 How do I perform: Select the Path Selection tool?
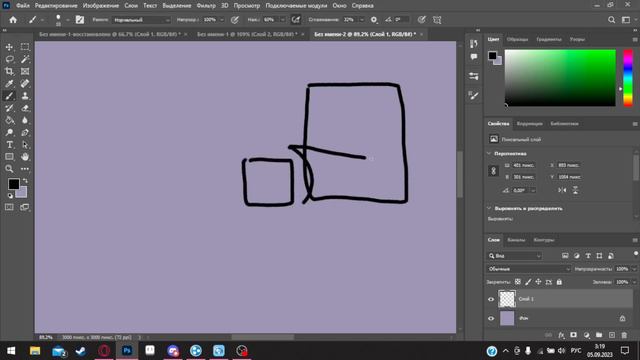click(x=25, y=145)
